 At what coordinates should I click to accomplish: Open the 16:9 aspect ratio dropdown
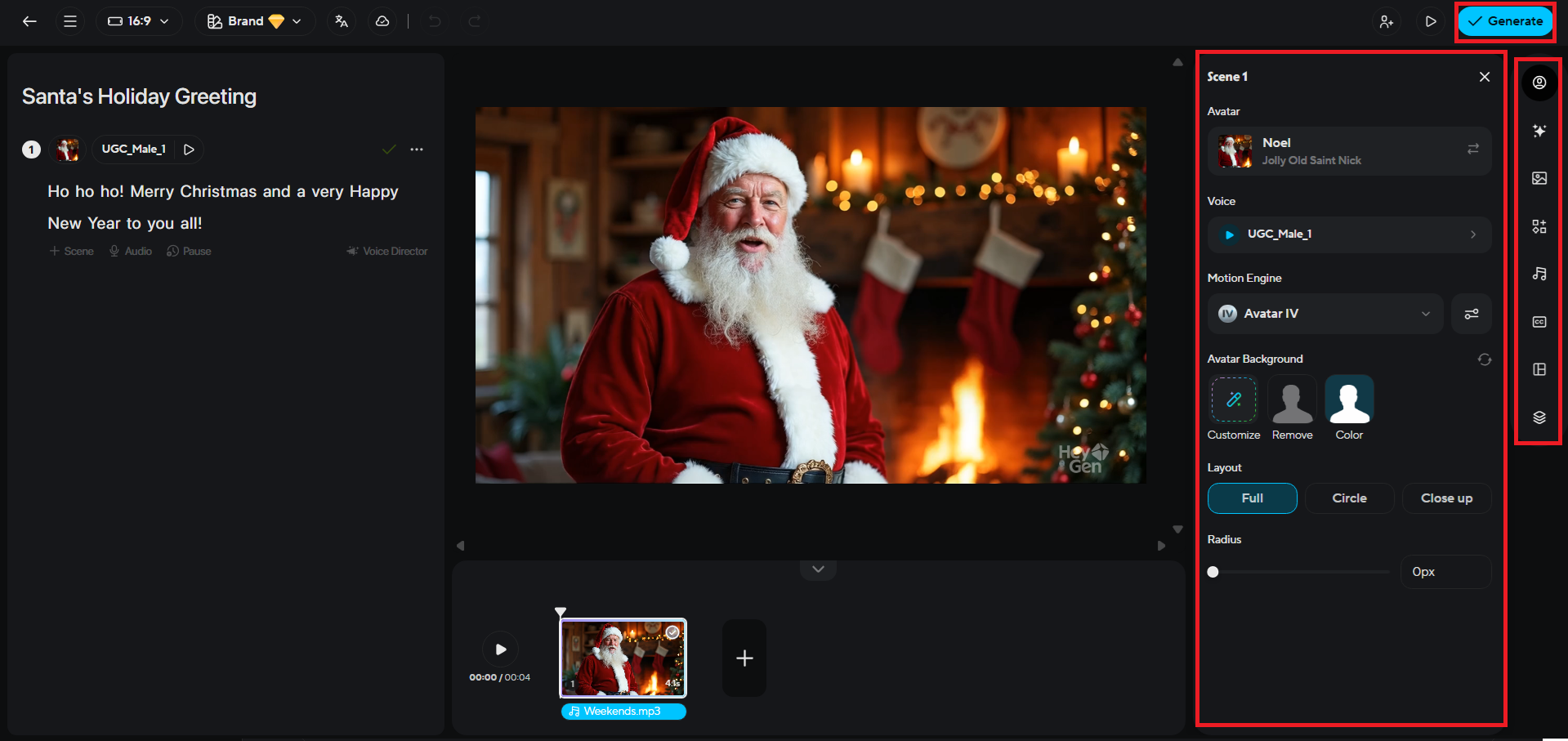[138, 21]
